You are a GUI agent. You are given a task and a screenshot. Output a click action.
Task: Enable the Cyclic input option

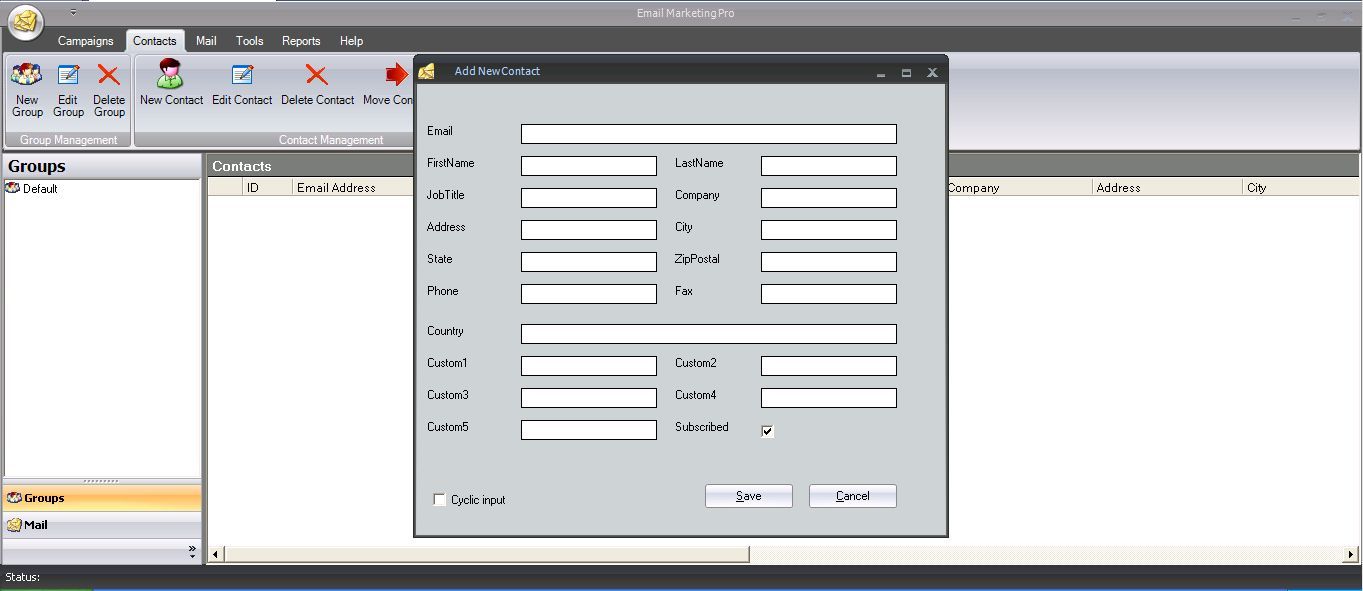click(439, 499)
